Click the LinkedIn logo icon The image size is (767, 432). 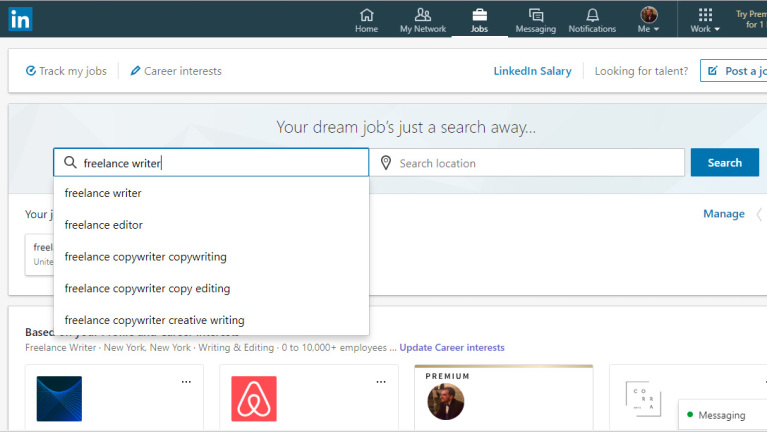(x=21, y=19)
